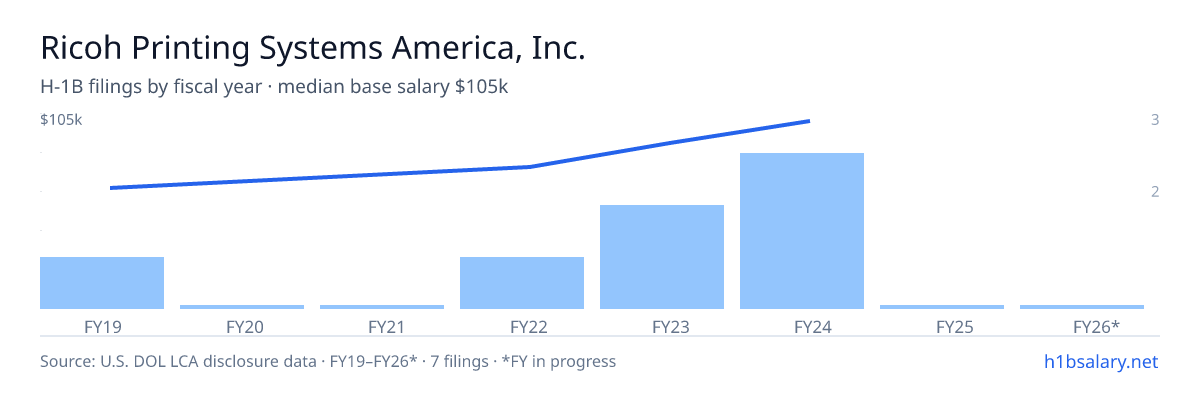
Task: Select the FY26* in-progress bar
Action: pyautogui.click(x=1082, y=307)
